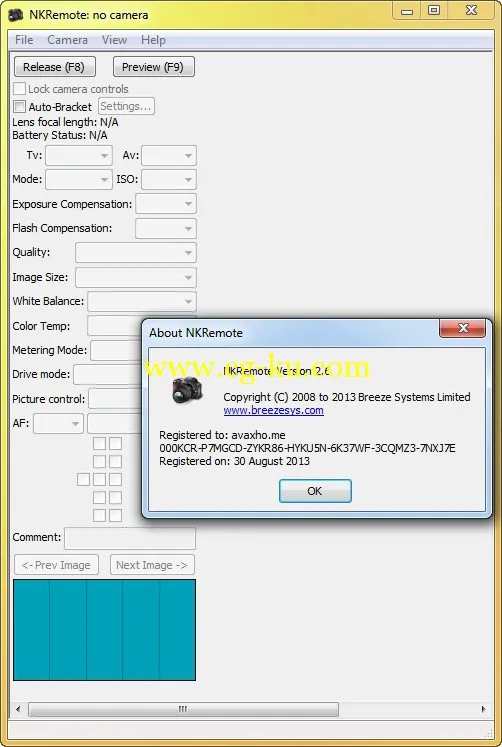Click Registered on: 30 August 2013 text
The width and height of the screenshot is (502, 747).
pos(234,461)
